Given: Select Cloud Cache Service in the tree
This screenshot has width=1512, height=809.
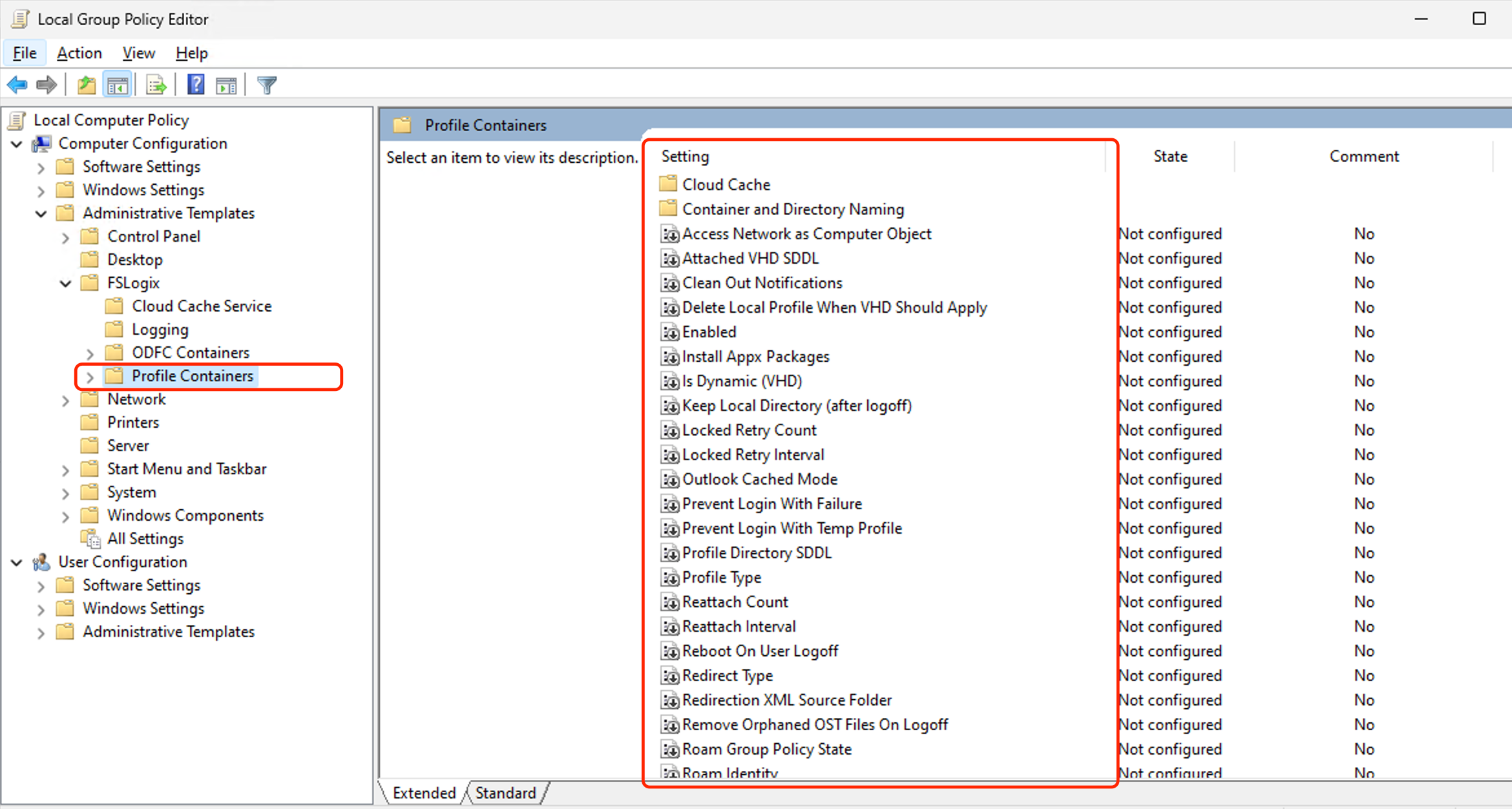Looking at the screenshot, I should click(x=202, y=306).
